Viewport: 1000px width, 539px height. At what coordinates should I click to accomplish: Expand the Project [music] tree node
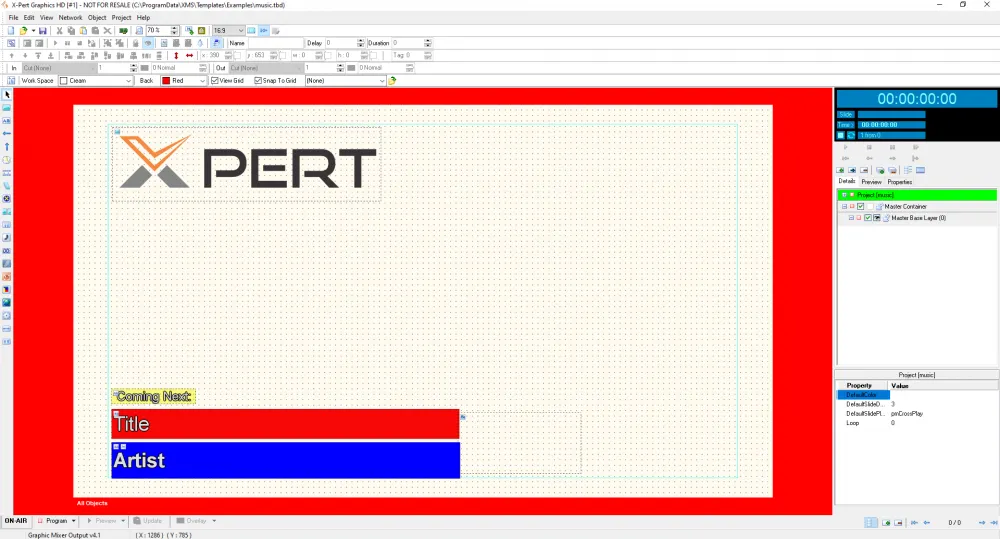(x=844, y=195)
